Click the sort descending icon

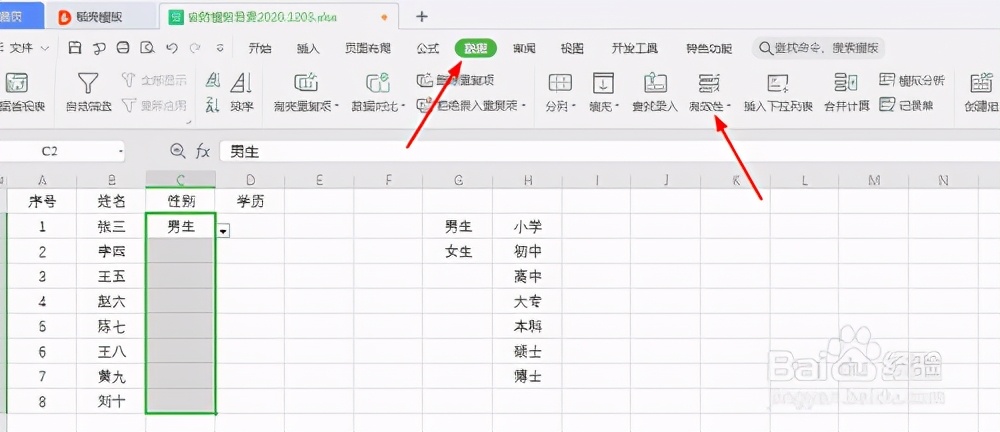(213, 105)
